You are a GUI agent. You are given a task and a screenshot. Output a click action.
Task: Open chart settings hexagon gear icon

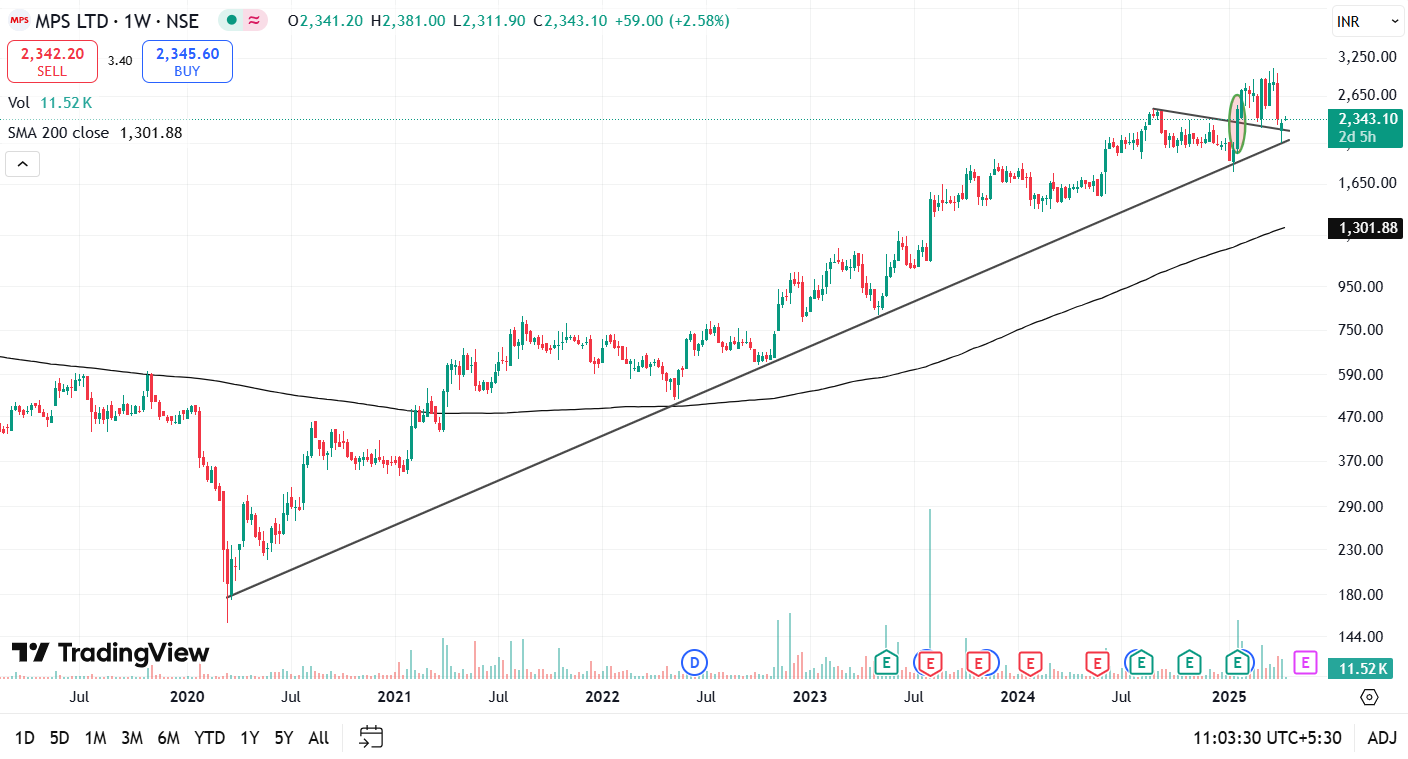(x=1369, y=697)
